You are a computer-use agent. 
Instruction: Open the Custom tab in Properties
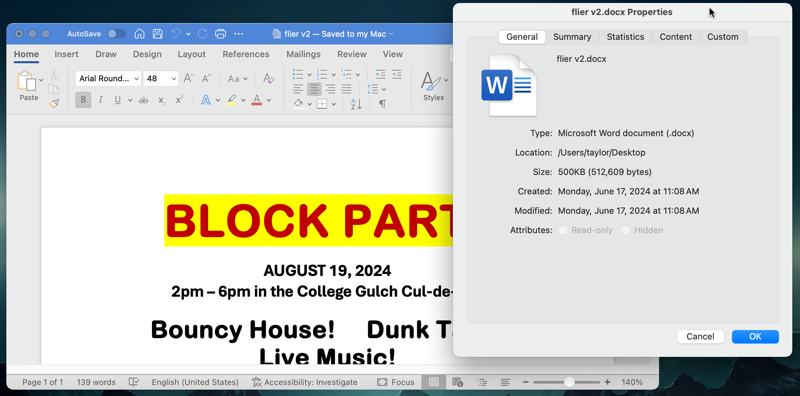tap(722, 37)
